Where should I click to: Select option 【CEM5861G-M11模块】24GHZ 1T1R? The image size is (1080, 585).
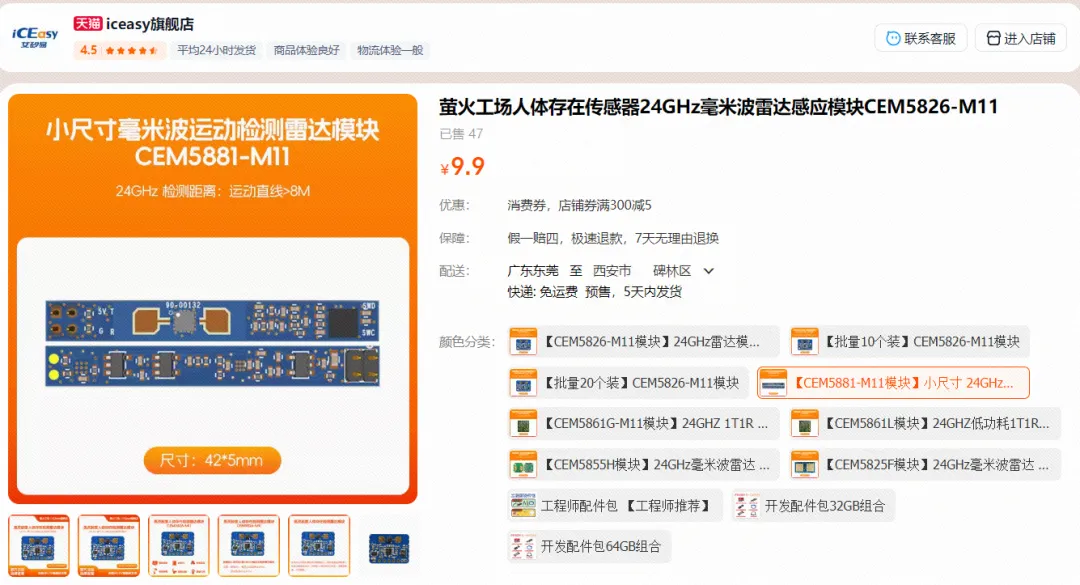coord(643,424)
